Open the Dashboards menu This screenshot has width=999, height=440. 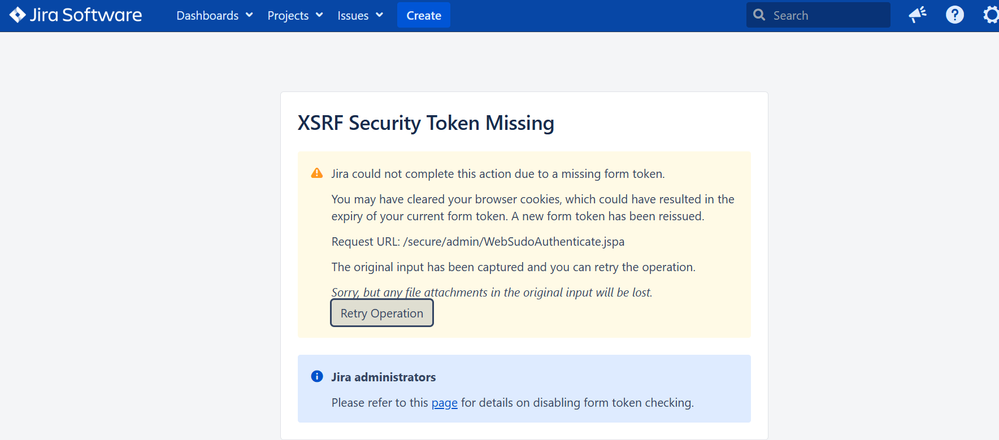point(215,15)
